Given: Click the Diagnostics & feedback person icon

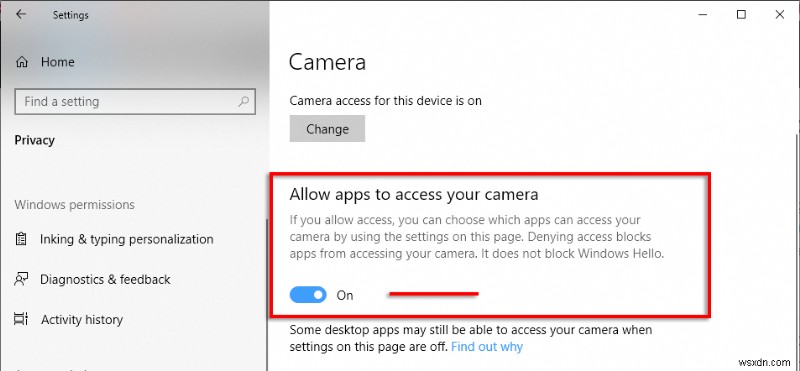Looking at the screenshot, I should (x=21, y=279).
